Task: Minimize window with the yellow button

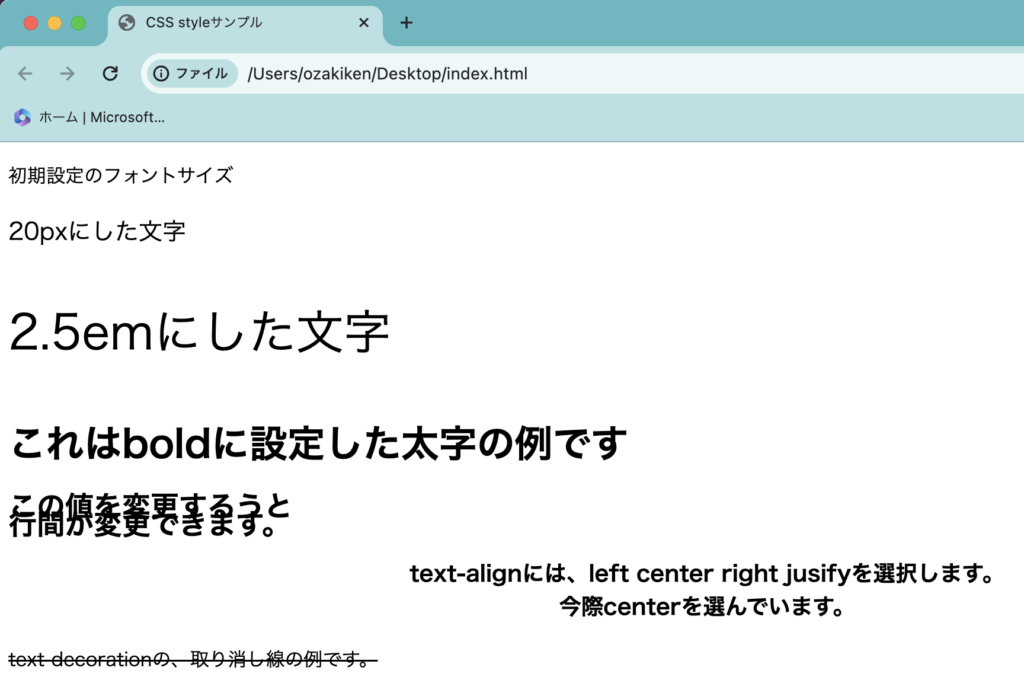Action: pos(54,23)
